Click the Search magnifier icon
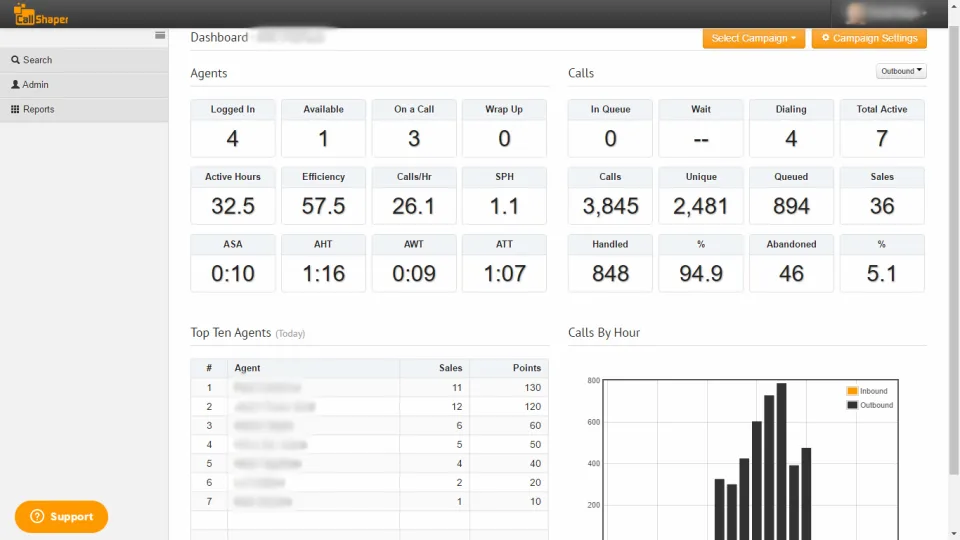Screen dimensions: 960x540 pos(15,60)
